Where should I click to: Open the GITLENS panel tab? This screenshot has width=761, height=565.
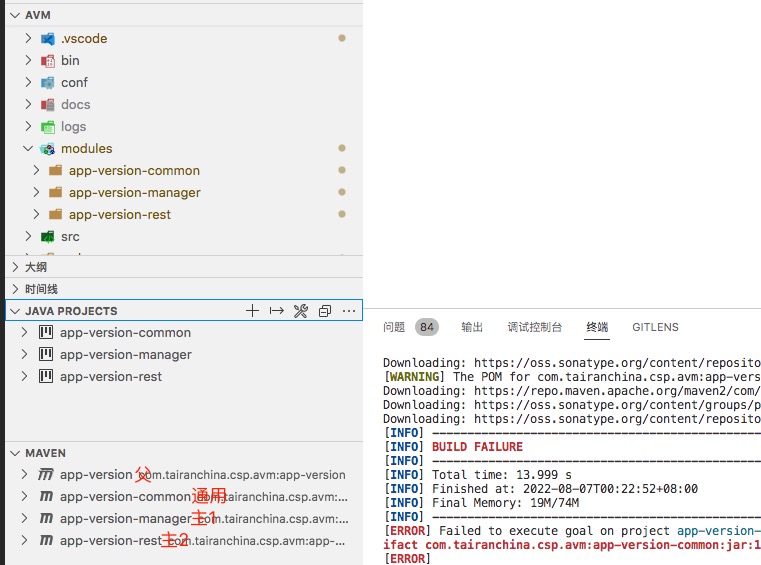click(x=655, y=327)
